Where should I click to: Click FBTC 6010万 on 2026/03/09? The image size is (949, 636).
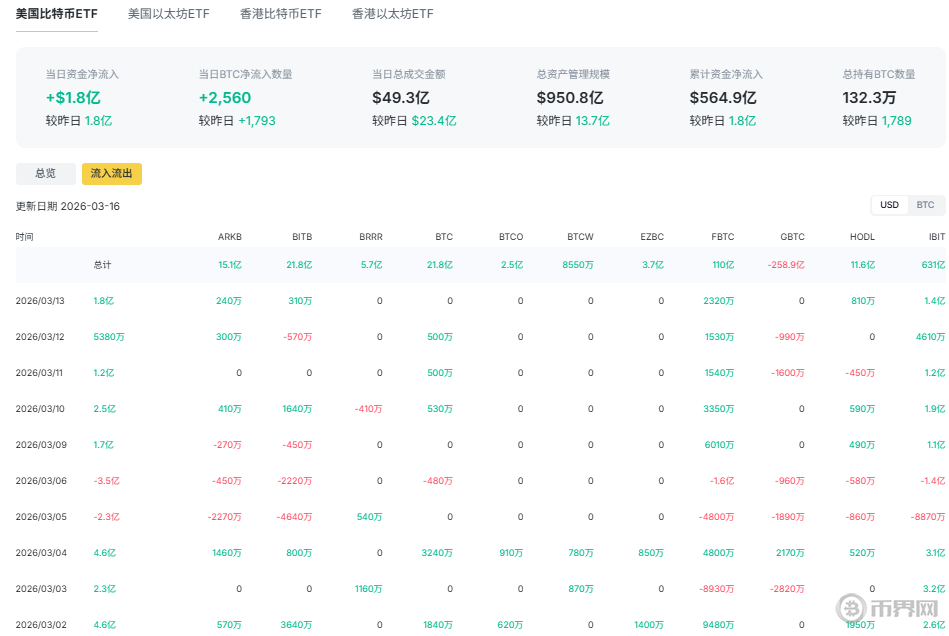719,445
